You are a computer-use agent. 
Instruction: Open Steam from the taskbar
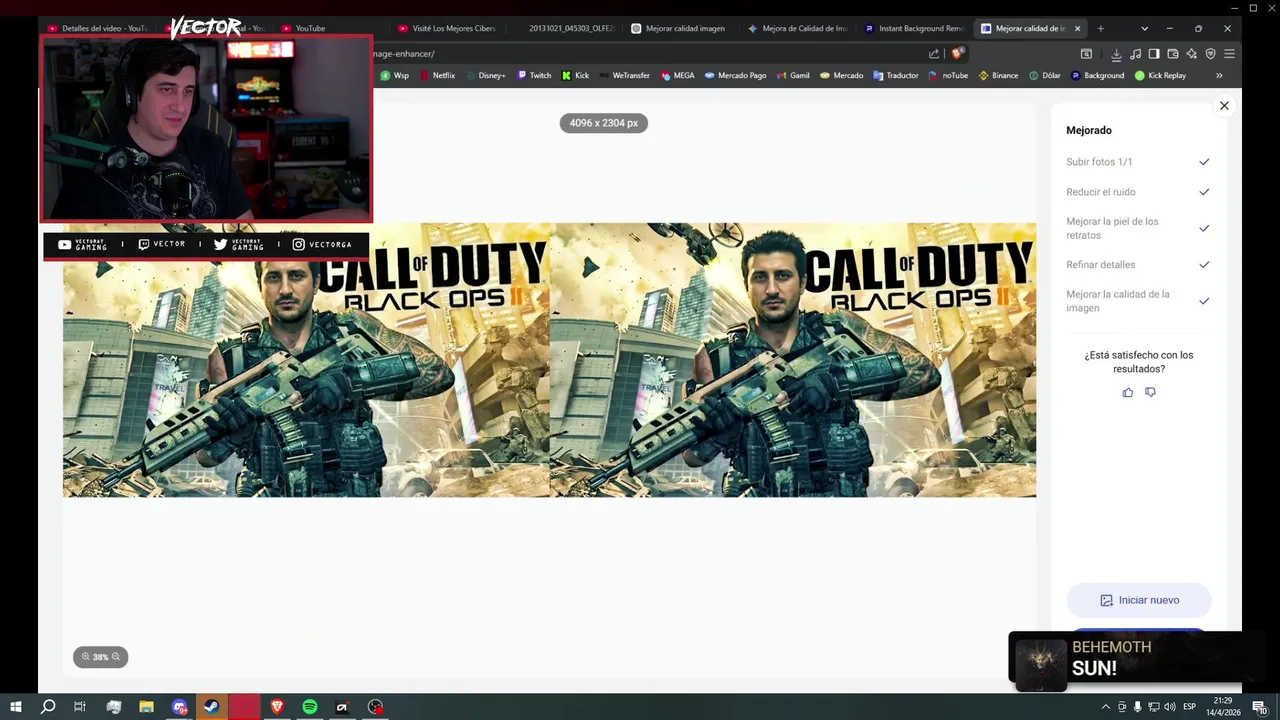212,707
